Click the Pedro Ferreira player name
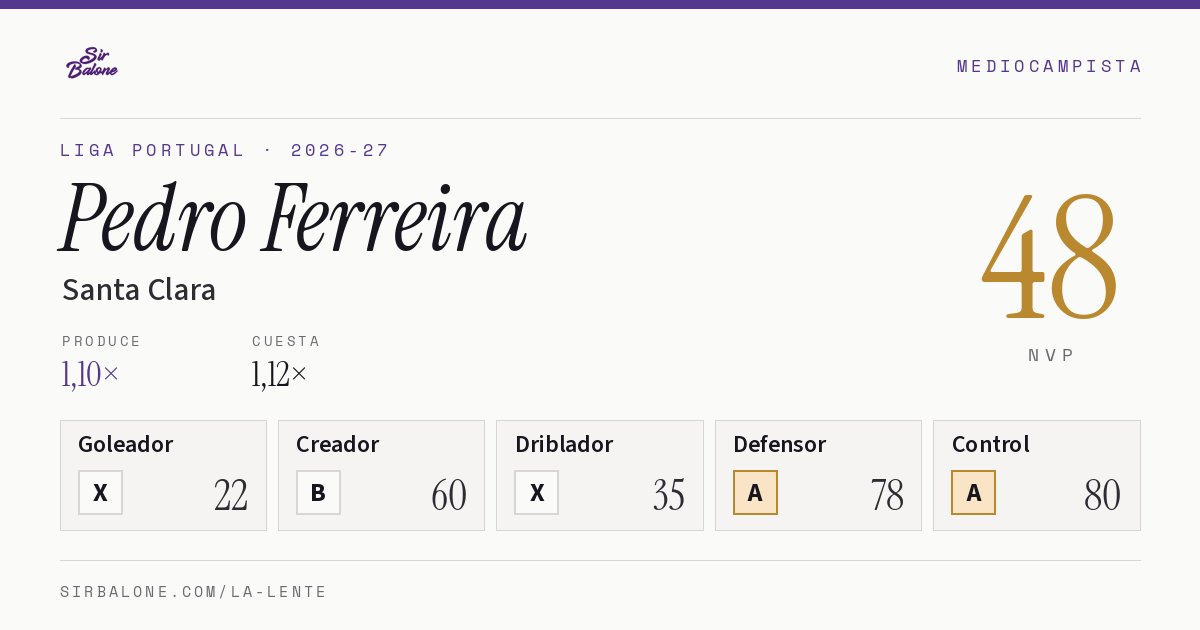 [x=293, y=218]
